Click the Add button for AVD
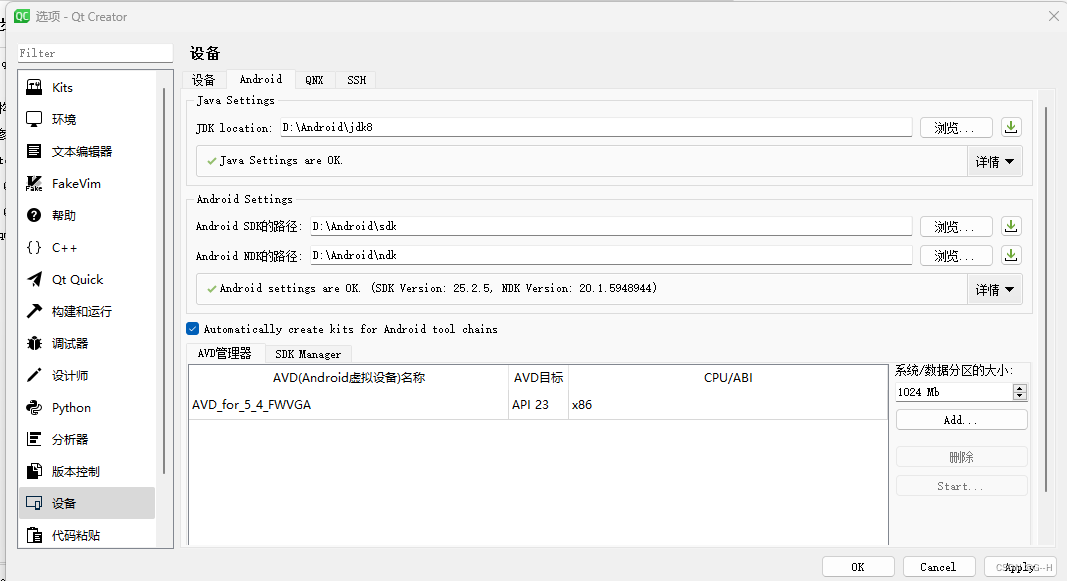This screenshot has height=581, width=1067. 961,419
